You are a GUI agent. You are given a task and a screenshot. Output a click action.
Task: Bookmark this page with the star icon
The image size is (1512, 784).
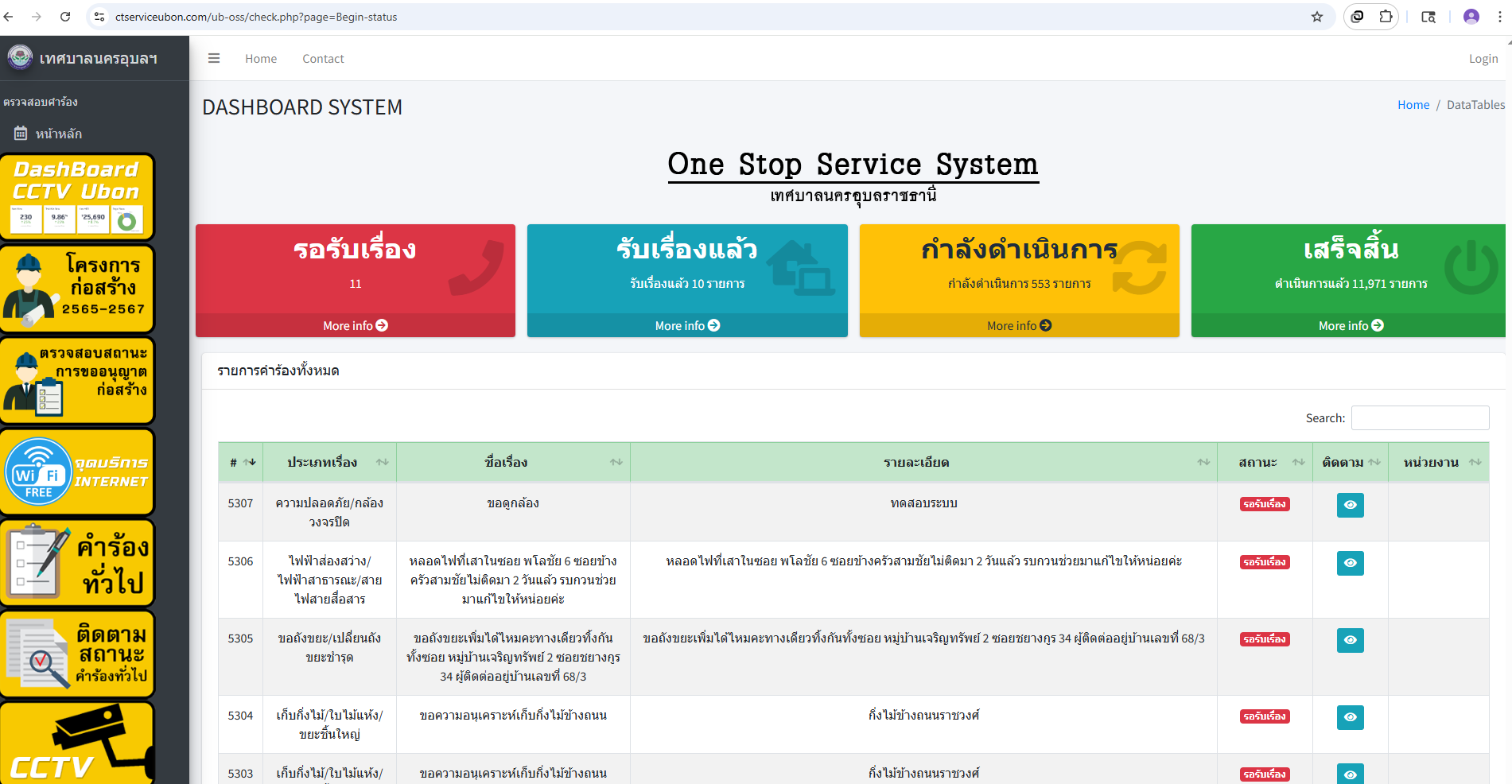pyautogui.click(x=1317, y=17)
